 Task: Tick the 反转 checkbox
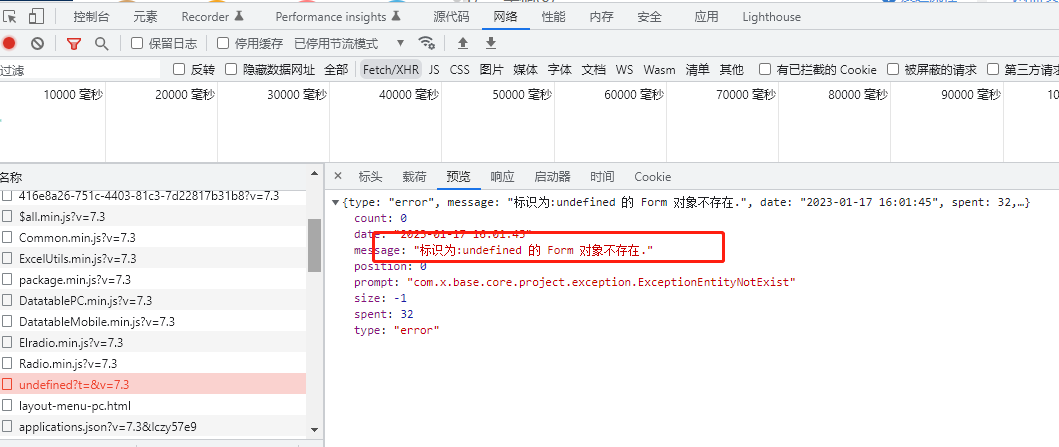179,69
